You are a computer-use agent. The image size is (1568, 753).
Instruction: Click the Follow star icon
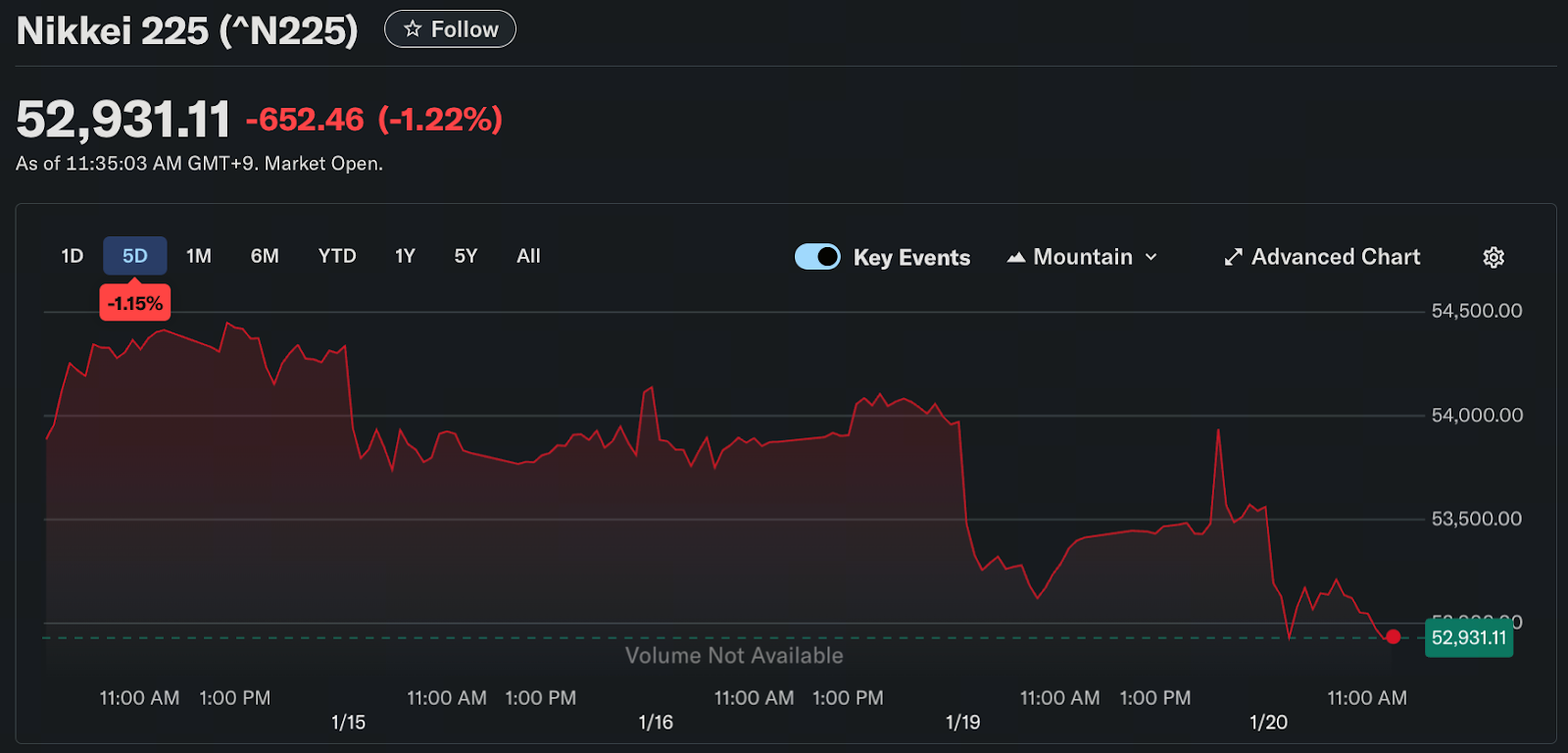click(x=413, y=29)
